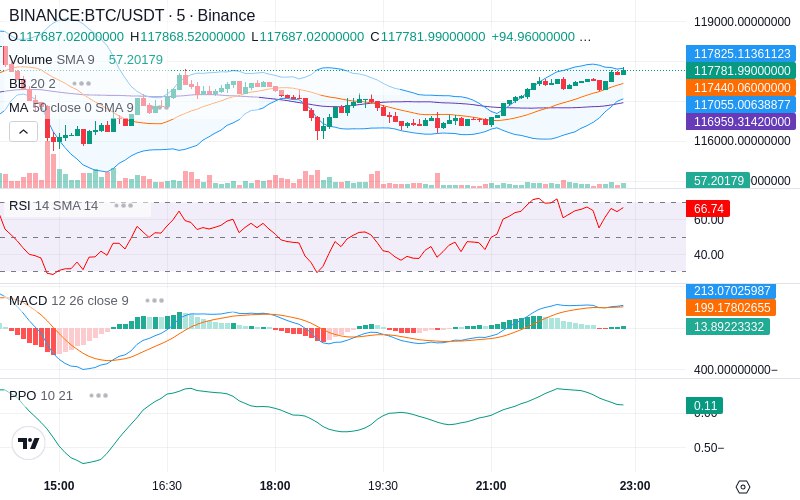The width and height of the screenshot is (800, 500).
Task: Click the 57.20179 volume axis label
Action: tap(718, 181)
